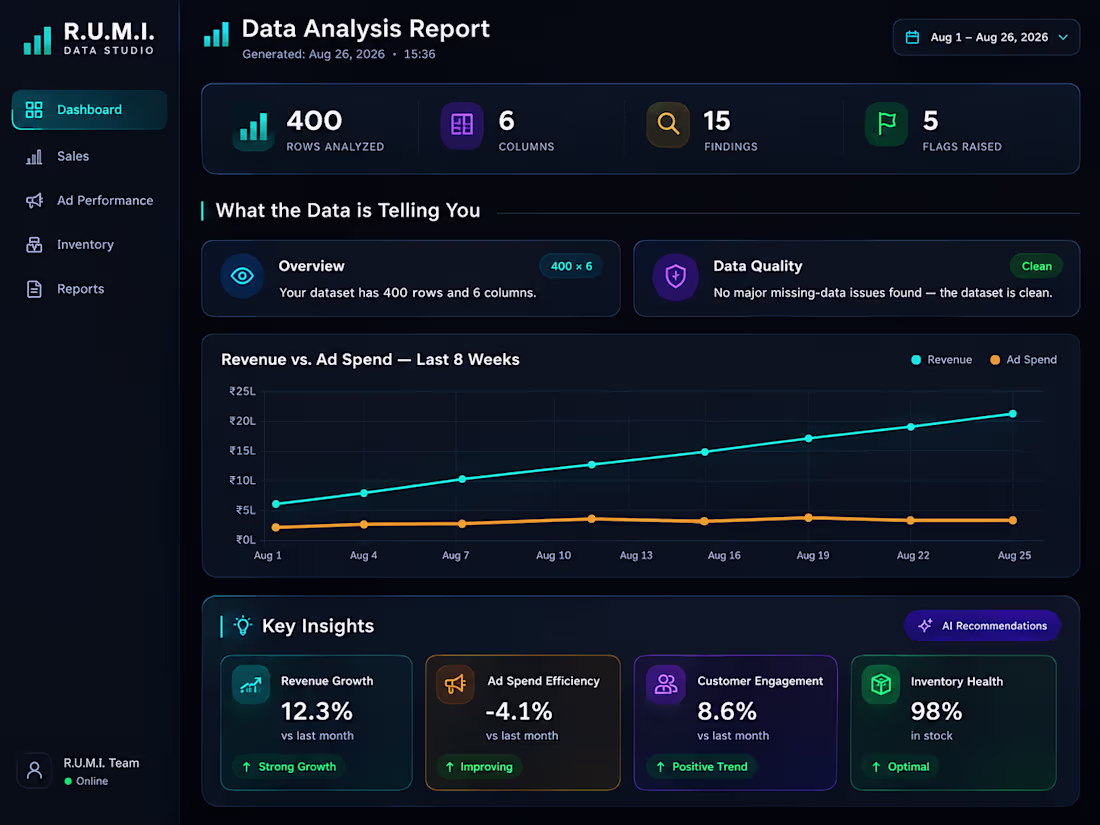Viewport: 1100px width, 825px height.
Task: Click the Columns table icon
Action: point(462,126)
